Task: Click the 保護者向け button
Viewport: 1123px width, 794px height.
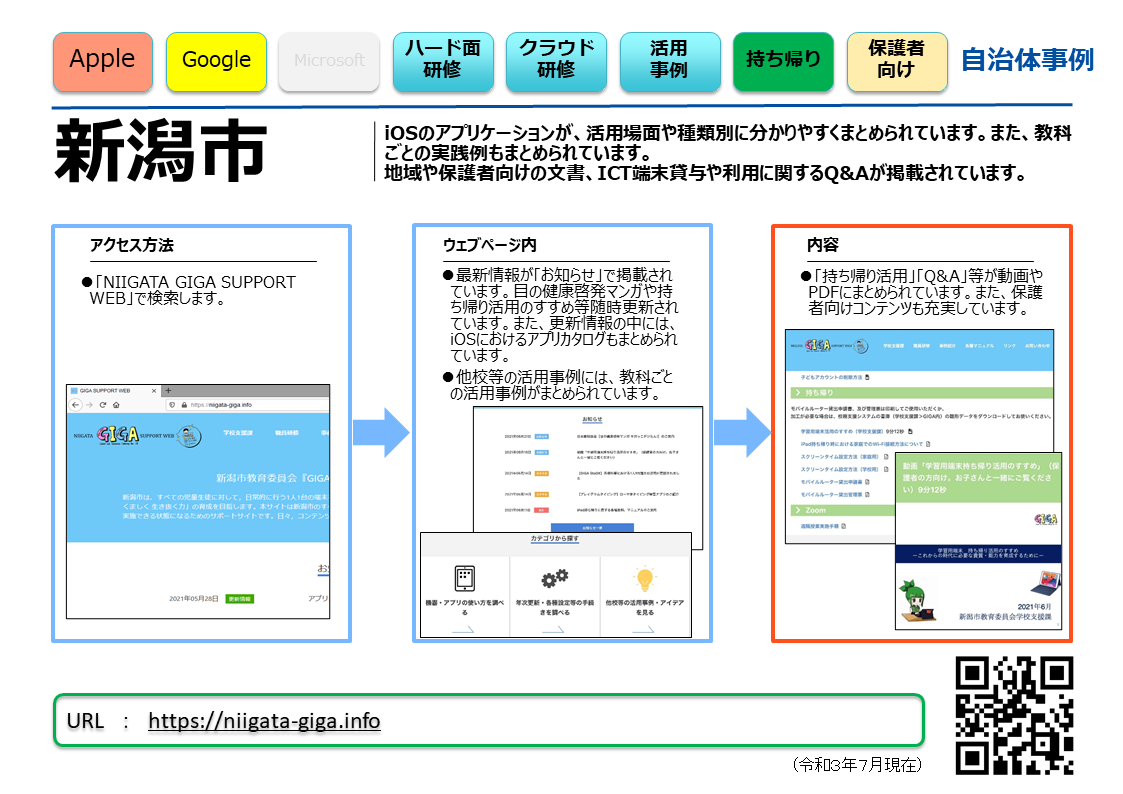Action: (897, 61)
